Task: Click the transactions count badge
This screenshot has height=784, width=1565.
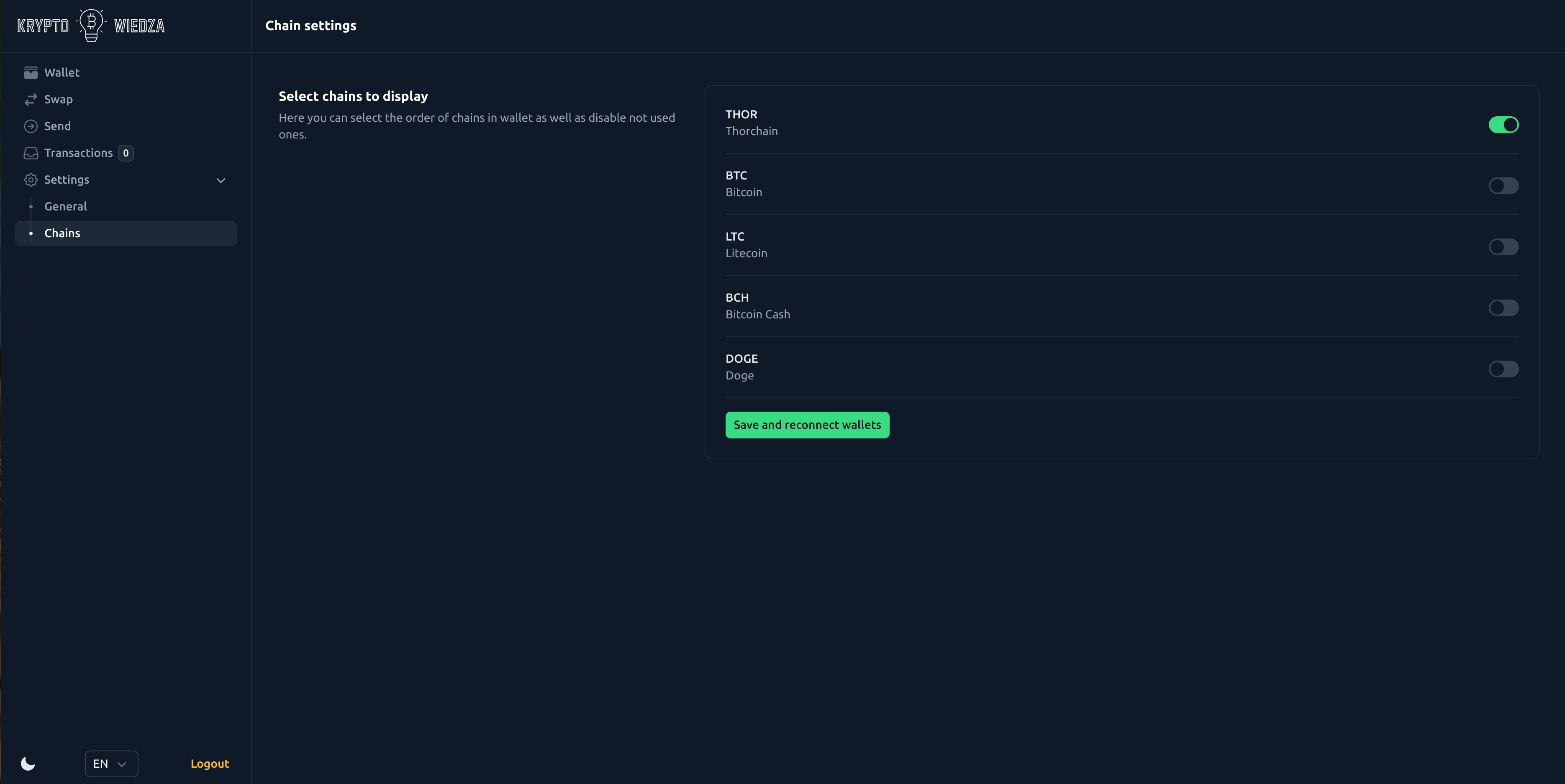Action: (x=126, y=153)
